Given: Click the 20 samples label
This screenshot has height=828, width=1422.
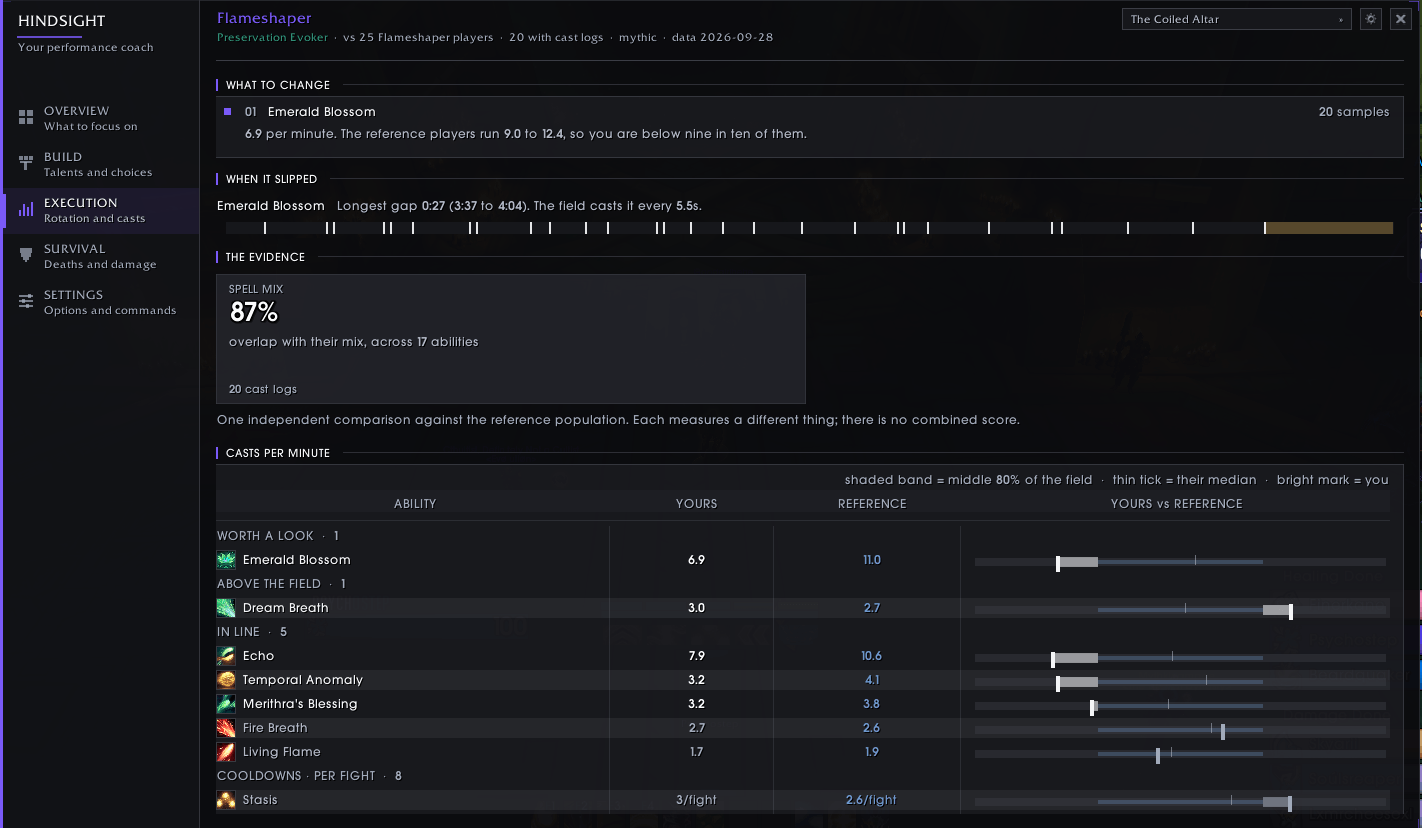Looking at the screenshot, I should coord(1354,112).
